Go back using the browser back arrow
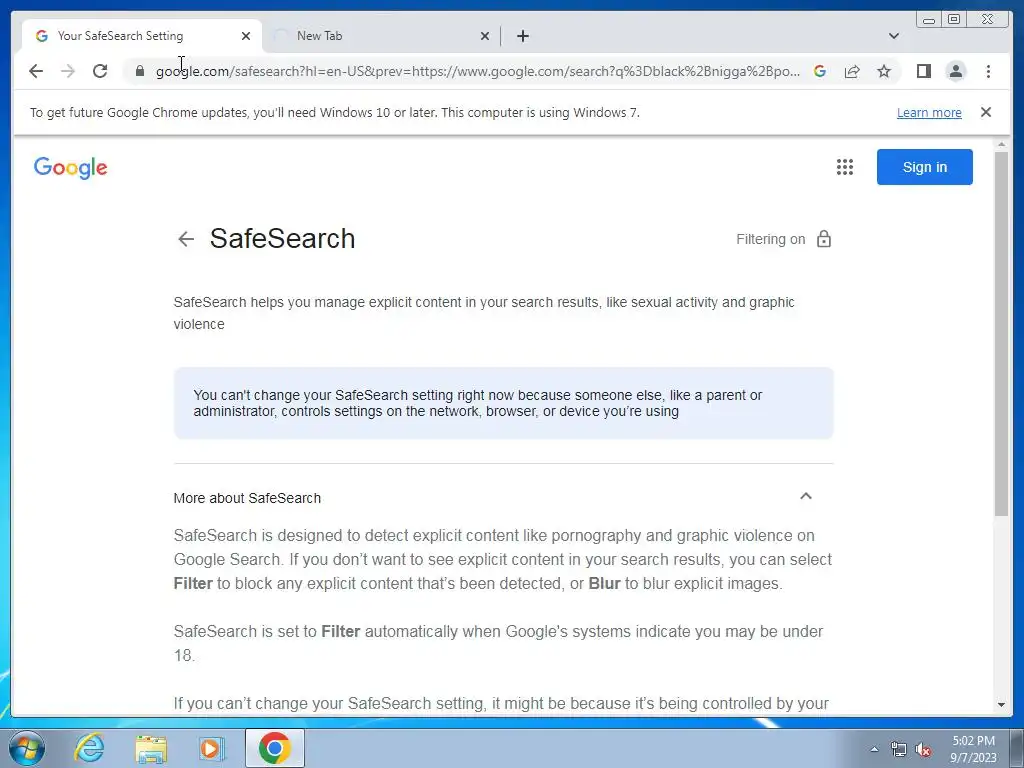The width and height of the screenshot is (1024, 768). tap(36, 71)
